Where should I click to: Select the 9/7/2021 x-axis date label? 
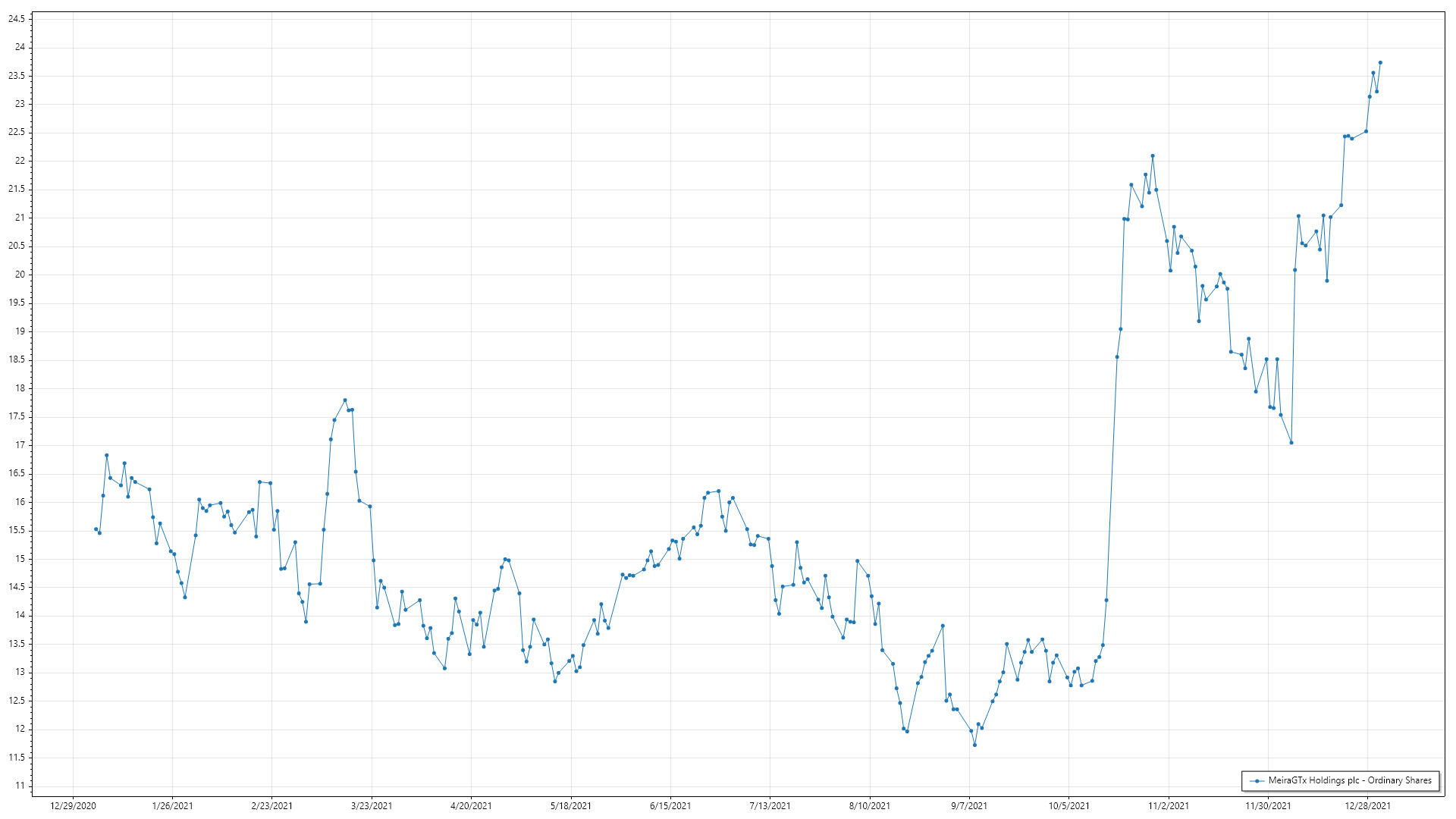[969, 805]
